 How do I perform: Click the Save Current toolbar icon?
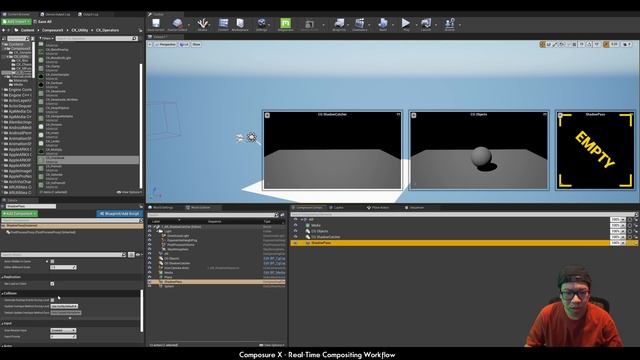pos(156,23)
